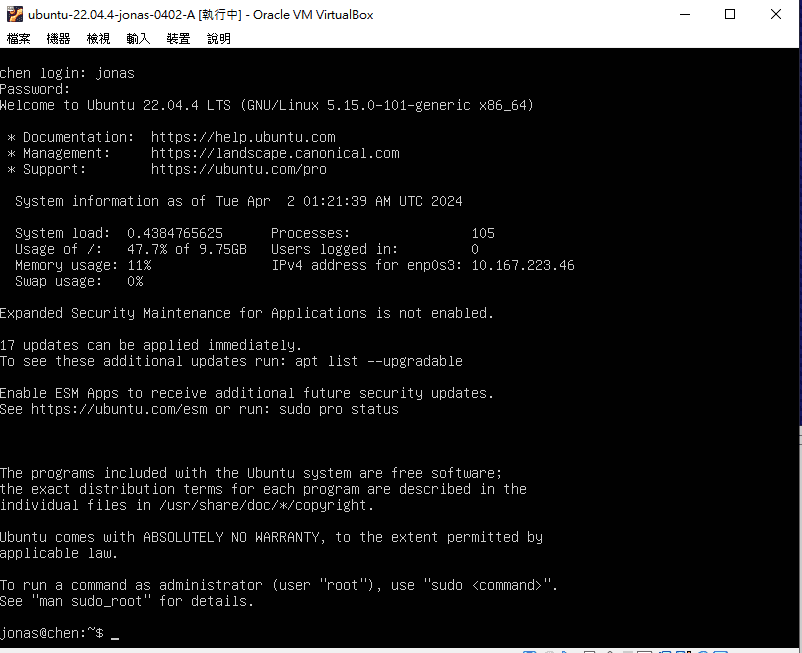Click the IPv4 address 10.167.223.46
Viewport: 802px width, 653px height.
(523, 265)
